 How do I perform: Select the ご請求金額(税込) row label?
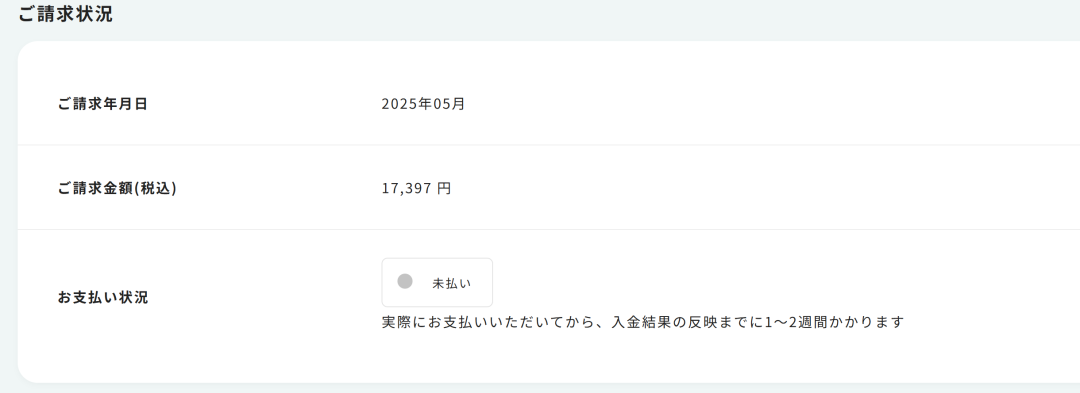pyautogui.click(x=118, y=189)
